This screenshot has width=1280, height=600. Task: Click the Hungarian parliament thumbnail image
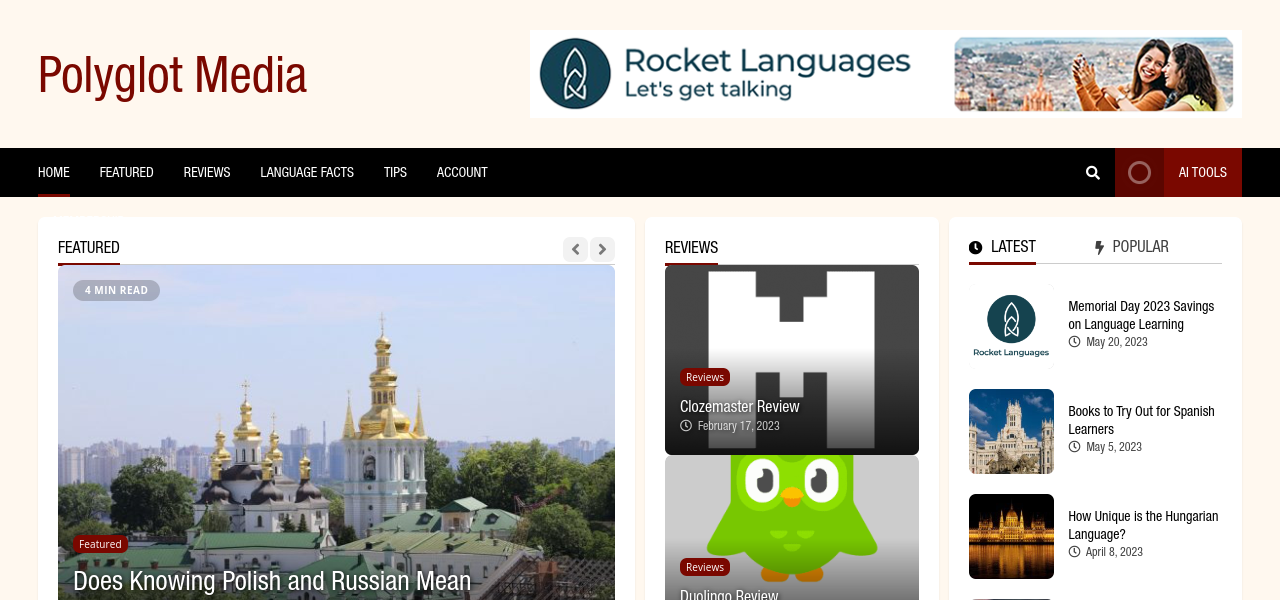[x=1011, y=536]
